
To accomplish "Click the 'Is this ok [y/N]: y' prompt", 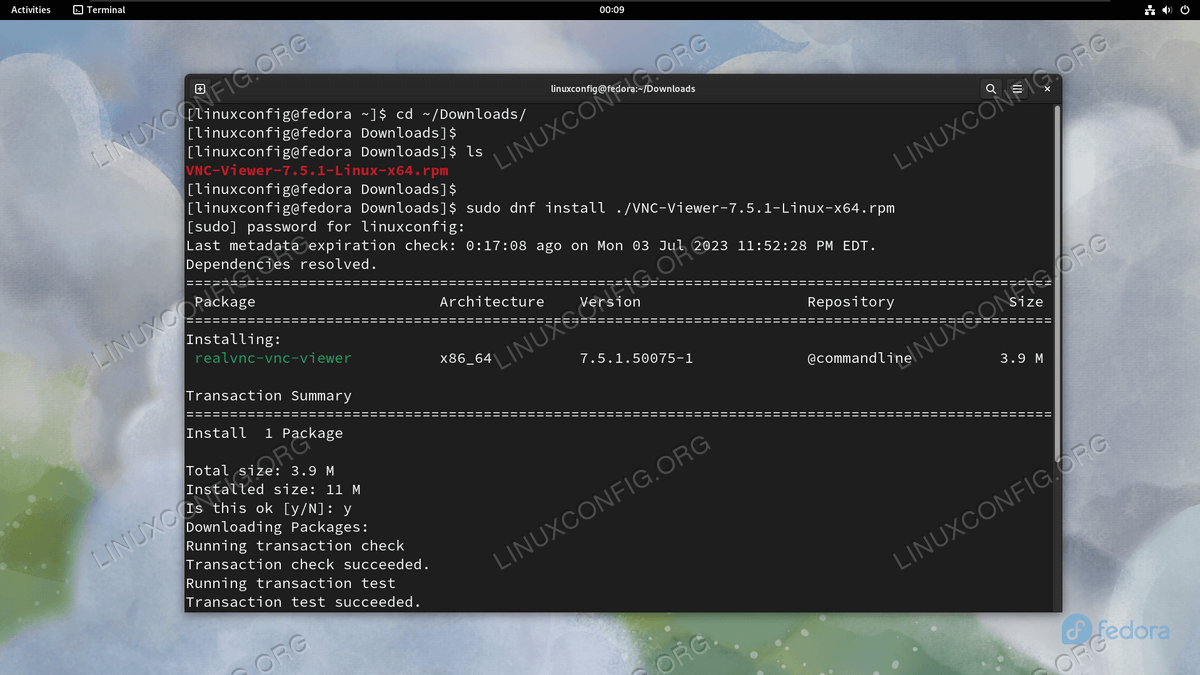I will (x=269, y=509).
